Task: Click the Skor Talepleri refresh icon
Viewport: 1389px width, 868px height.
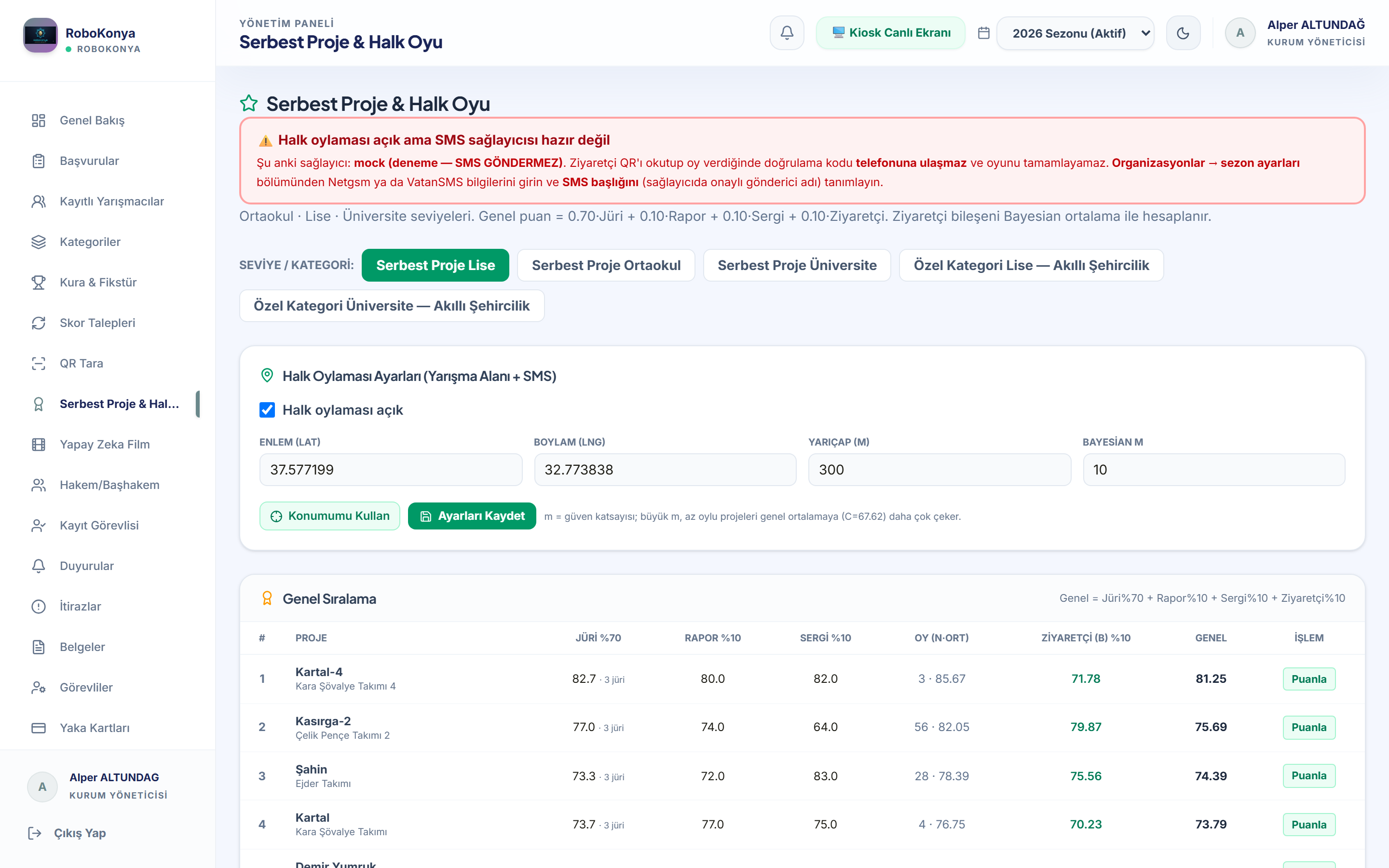Action: click(x=39, y=323)
